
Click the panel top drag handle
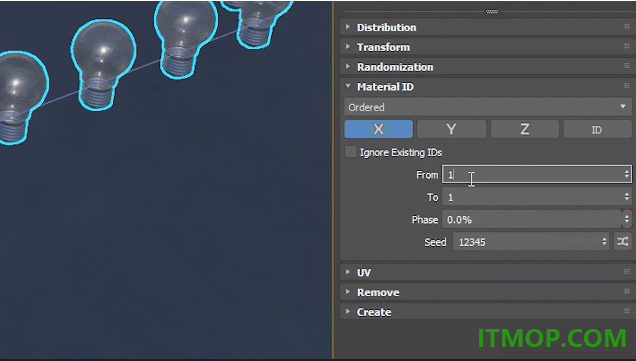[492, 11]
